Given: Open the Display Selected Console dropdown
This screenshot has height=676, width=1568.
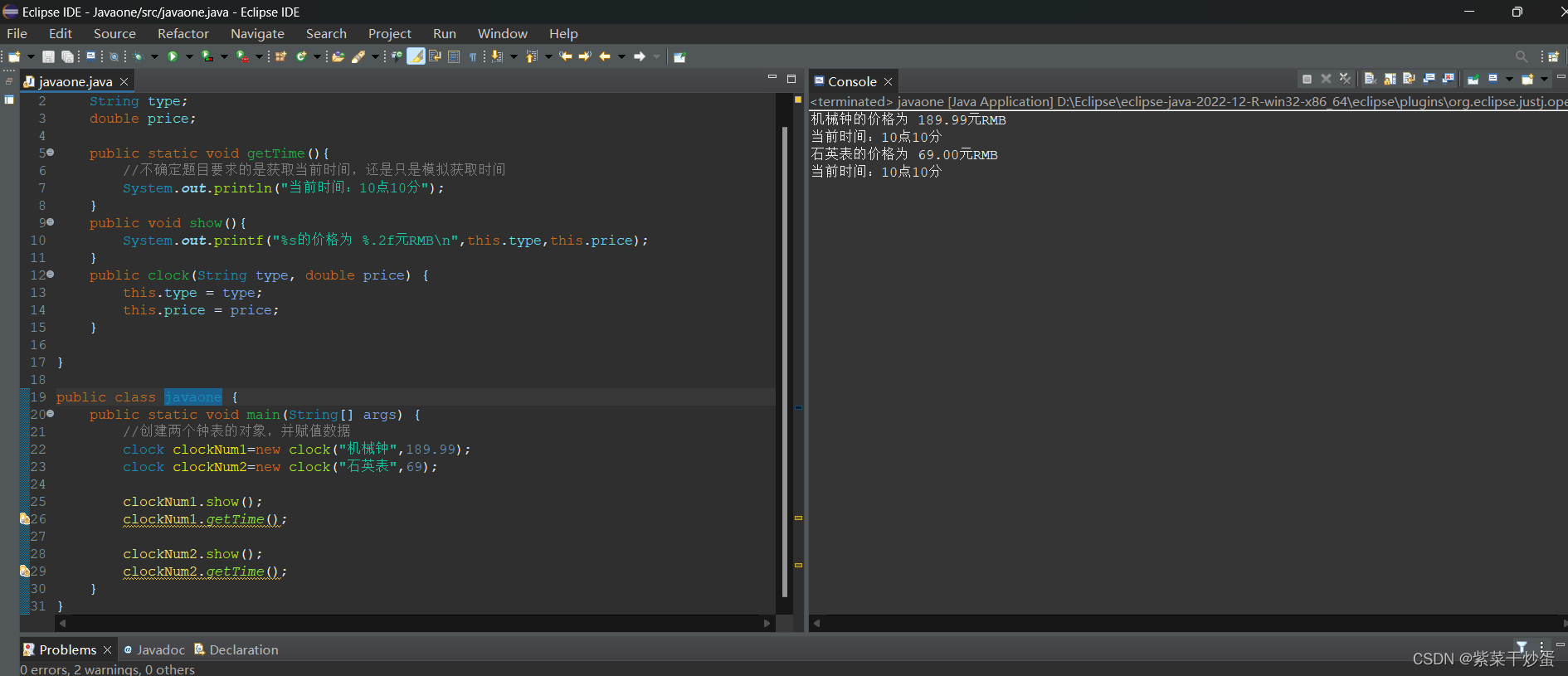Looking at the screenshot, I should click(x=1509, y=79).
